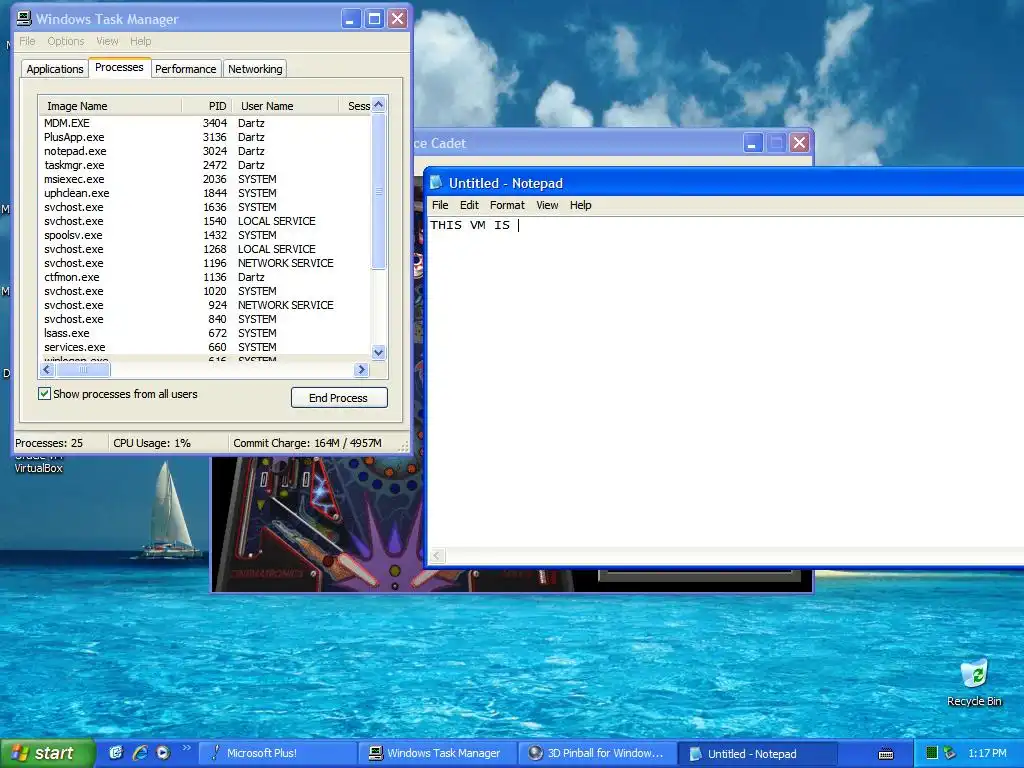Click the tray icon beside the clock

tap(950, 753)
